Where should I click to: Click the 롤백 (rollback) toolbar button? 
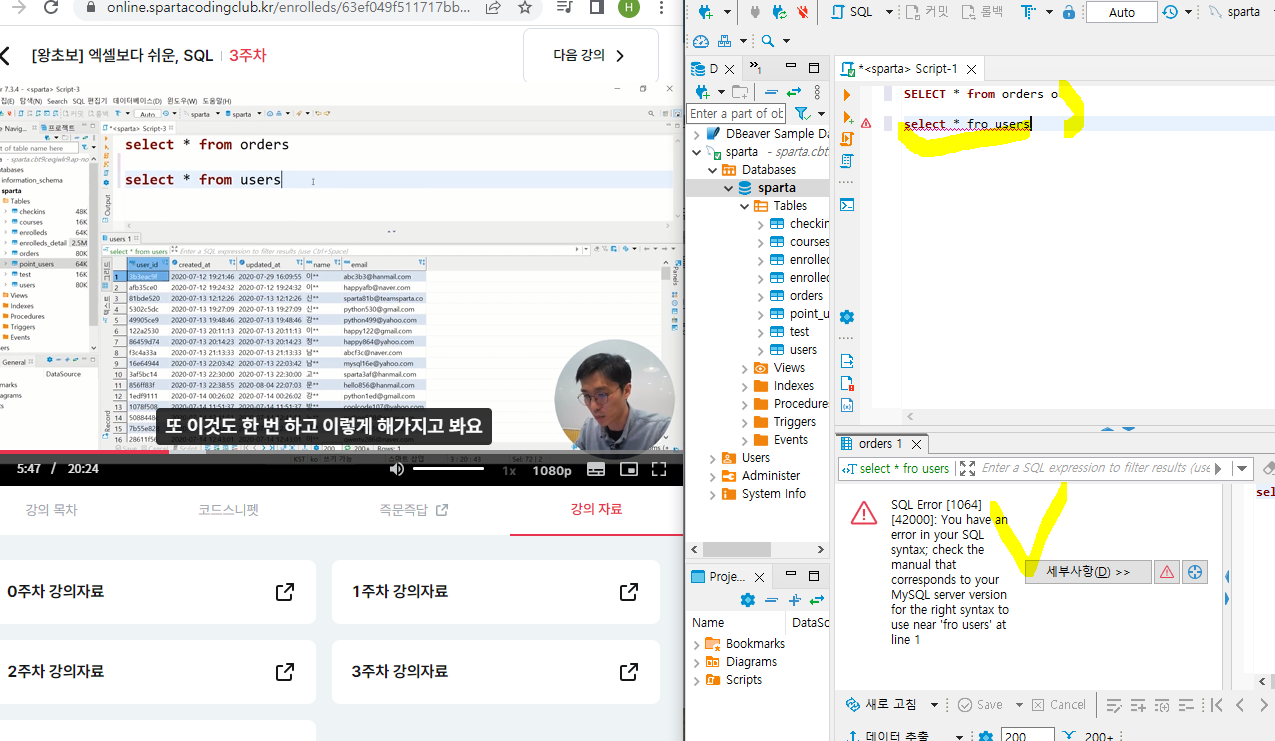point(983,13)
